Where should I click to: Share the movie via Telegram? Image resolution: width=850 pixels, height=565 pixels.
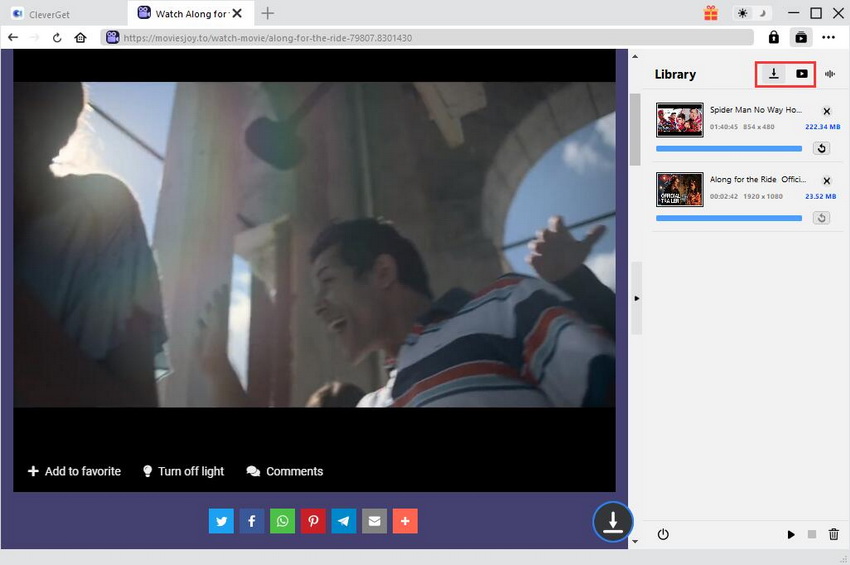pyautogui.click(x=344, y=521)
